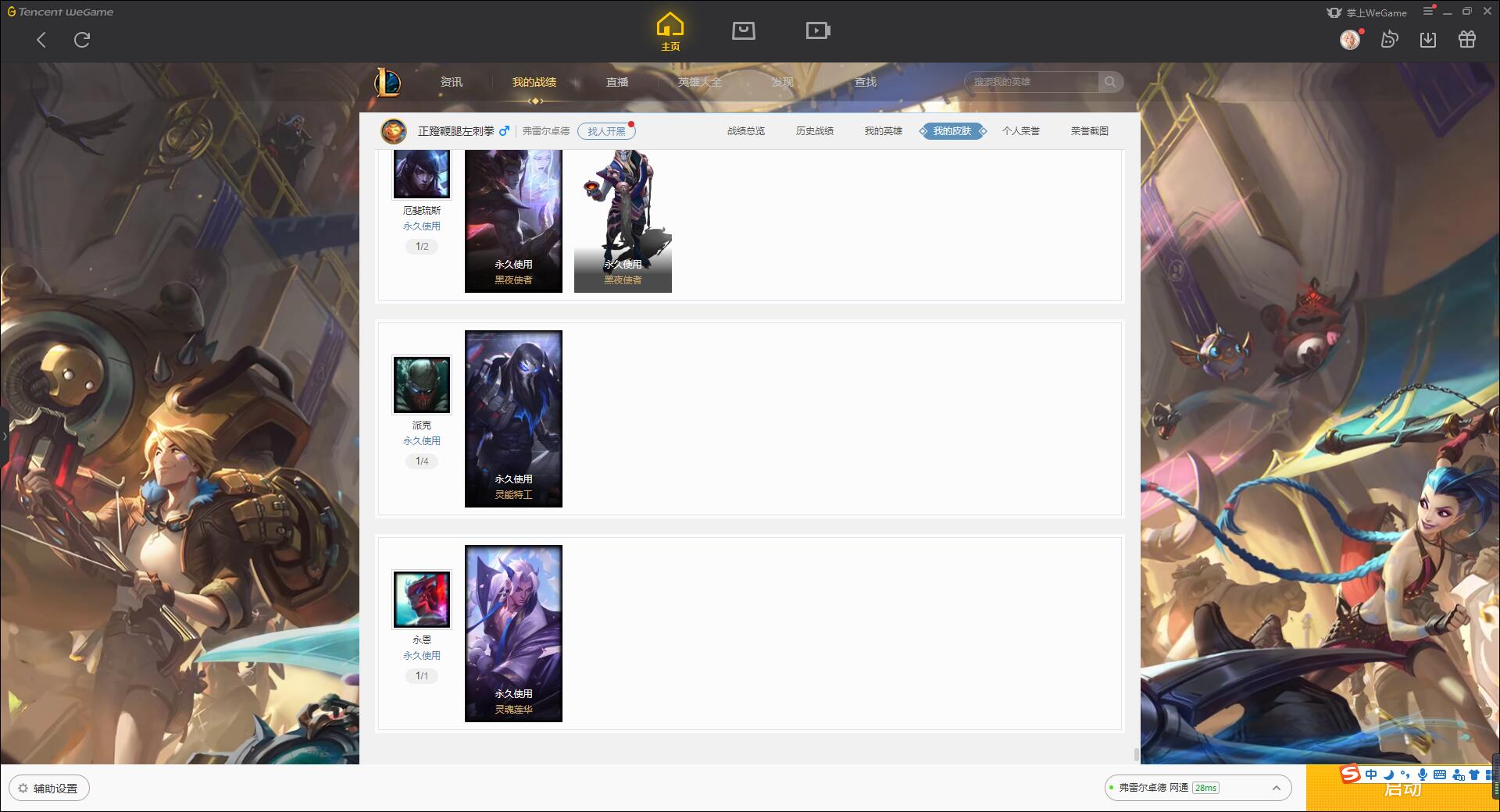
Task: Click 永久使用 under 永恩
Action: (x=422, y=656)
